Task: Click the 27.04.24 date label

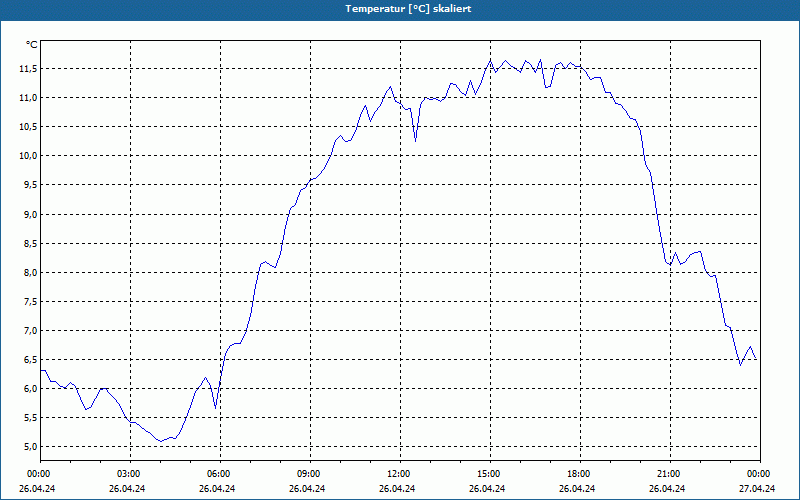Action: coord(757,488)
